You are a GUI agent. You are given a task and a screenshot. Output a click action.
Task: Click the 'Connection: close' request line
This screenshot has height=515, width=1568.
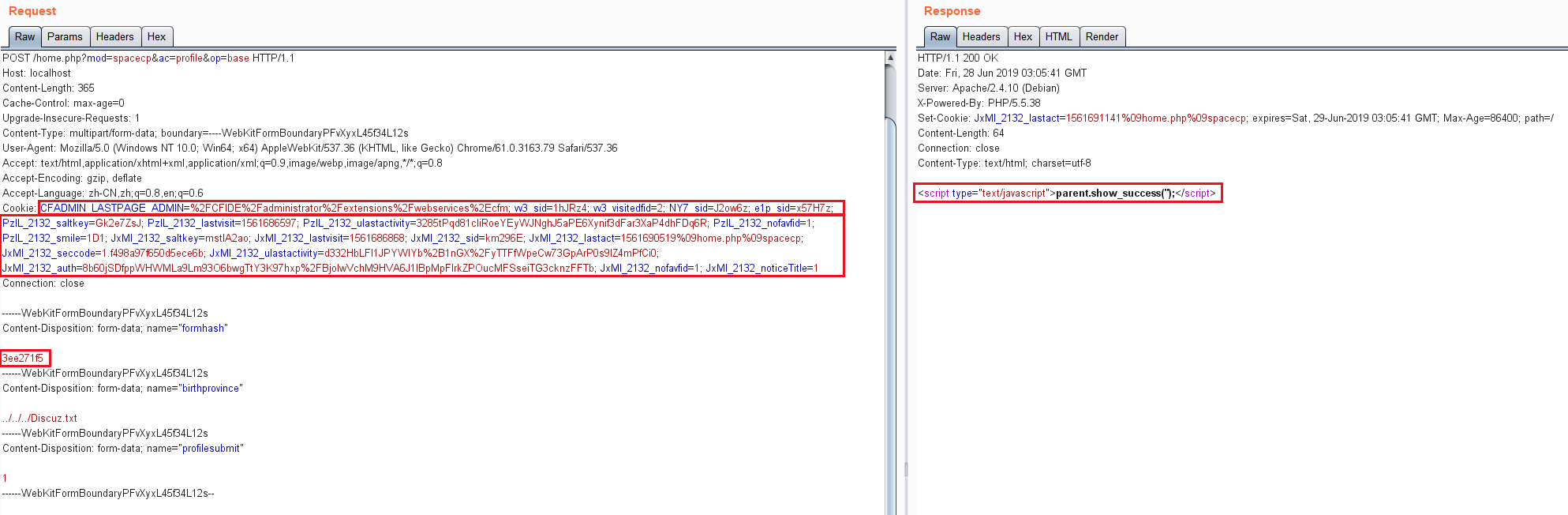tap(43, 284)
